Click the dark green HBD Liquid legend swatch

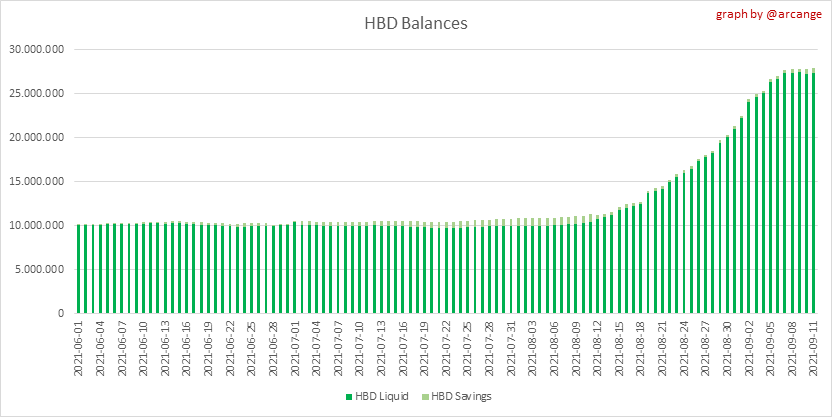pos(347,396)
